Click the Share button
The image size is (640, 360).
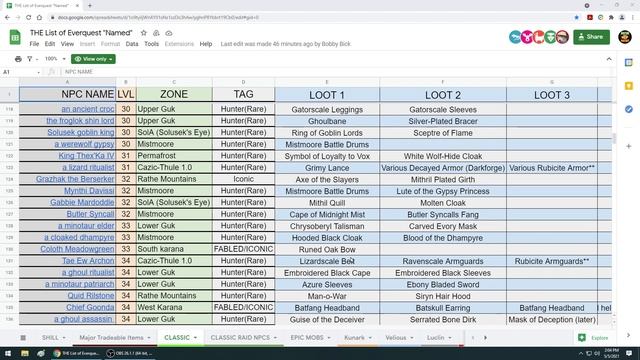click(591, 37)
